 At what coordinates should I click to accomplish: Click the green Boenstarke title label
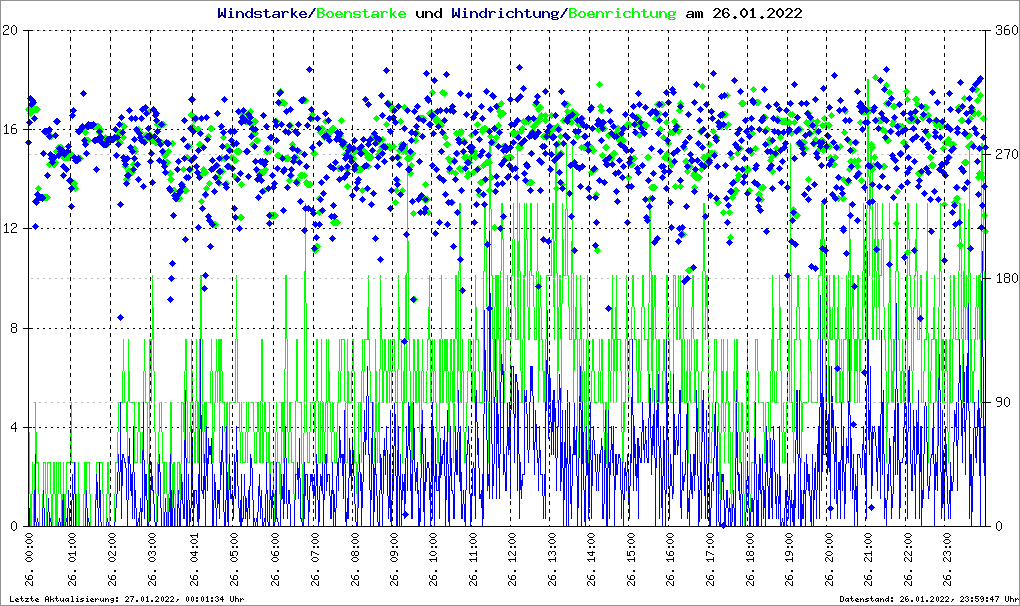click(x=361, y=14)
